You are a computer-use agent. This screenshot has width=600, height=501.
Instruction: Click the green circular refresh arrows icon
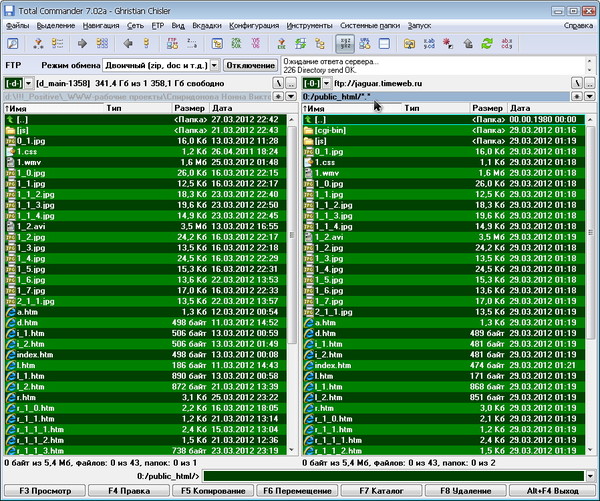487,43
